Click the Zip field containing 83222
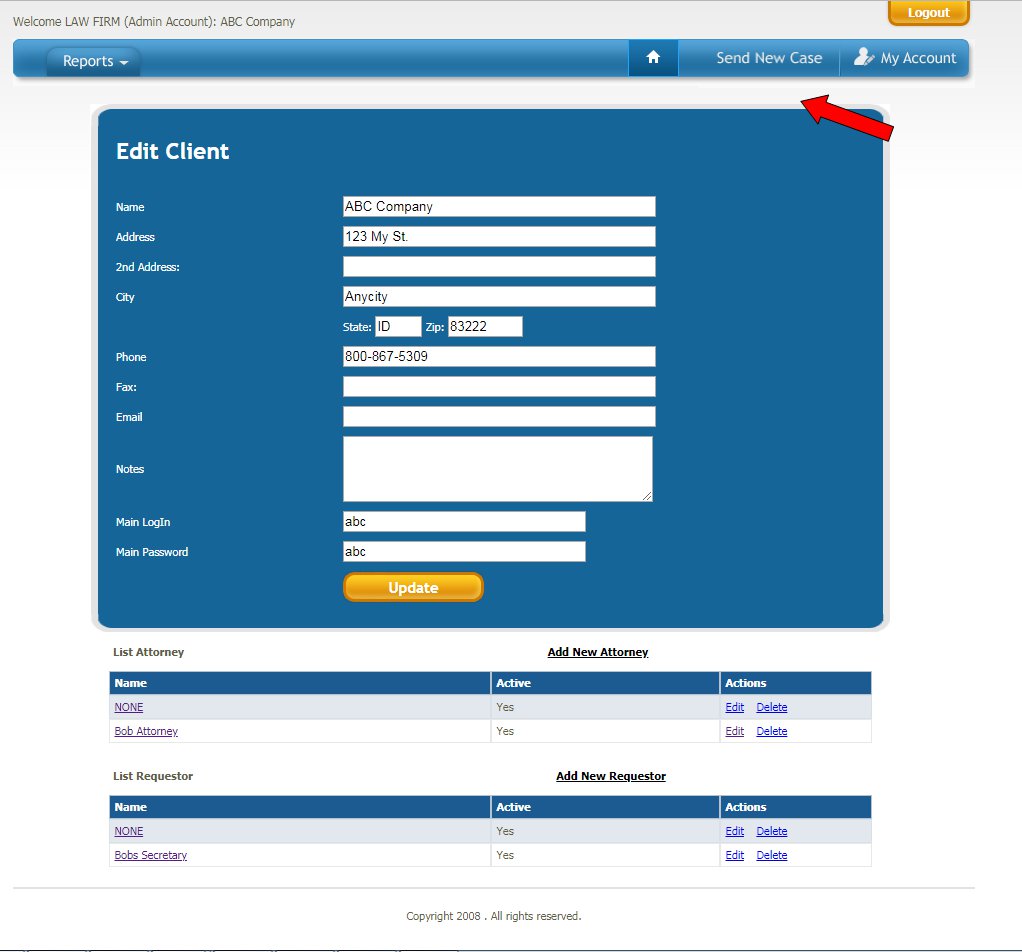The image size is (1022, 952). point(486,326)
